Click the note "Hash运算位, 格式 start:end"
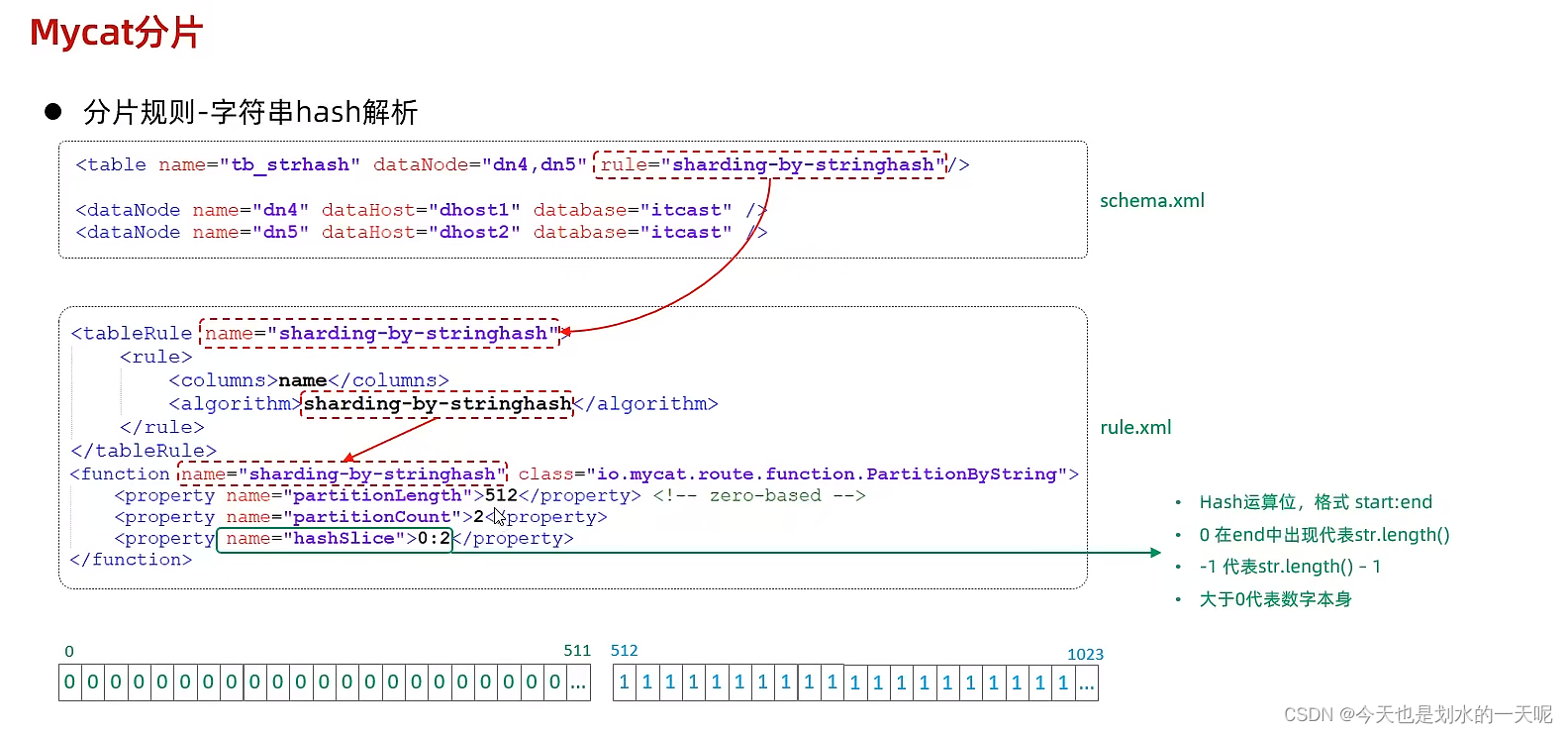 pos(1316,502)
